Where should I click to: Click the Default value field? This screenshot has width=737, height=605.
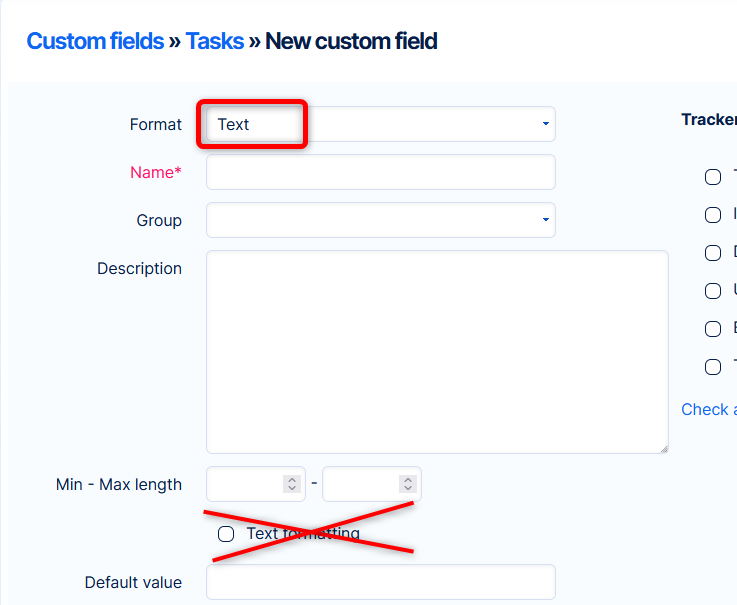point(380,582)
